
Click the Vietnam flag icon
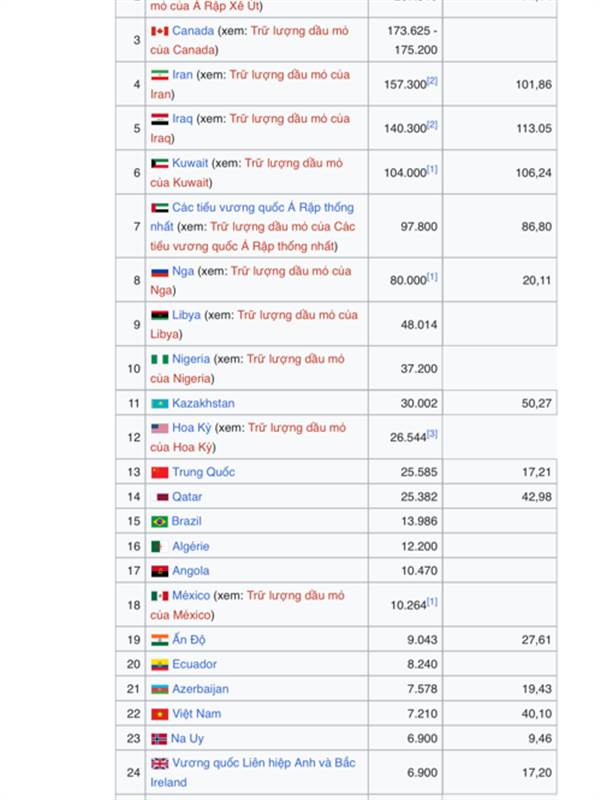[x=159, y=714]
